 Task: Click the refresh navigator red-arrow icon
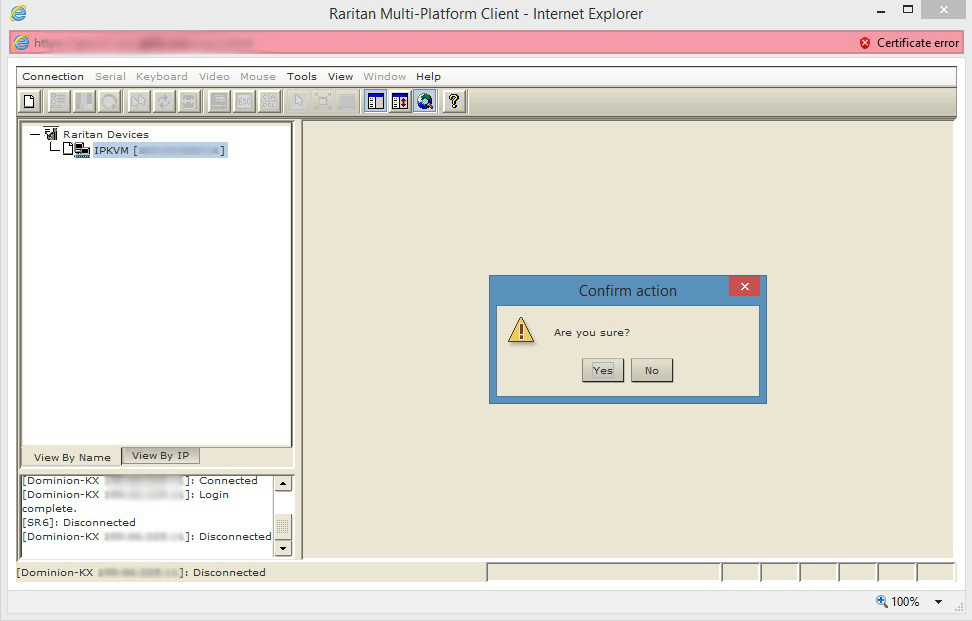(x=400, y=101)
